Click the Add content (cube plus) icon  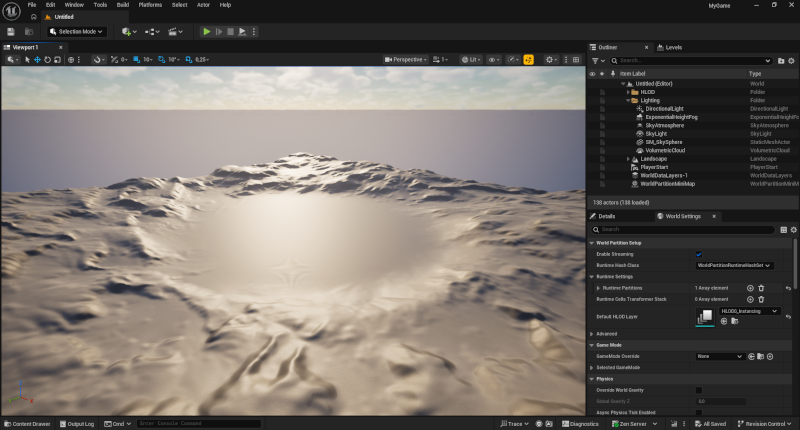(x=127, y=32)
